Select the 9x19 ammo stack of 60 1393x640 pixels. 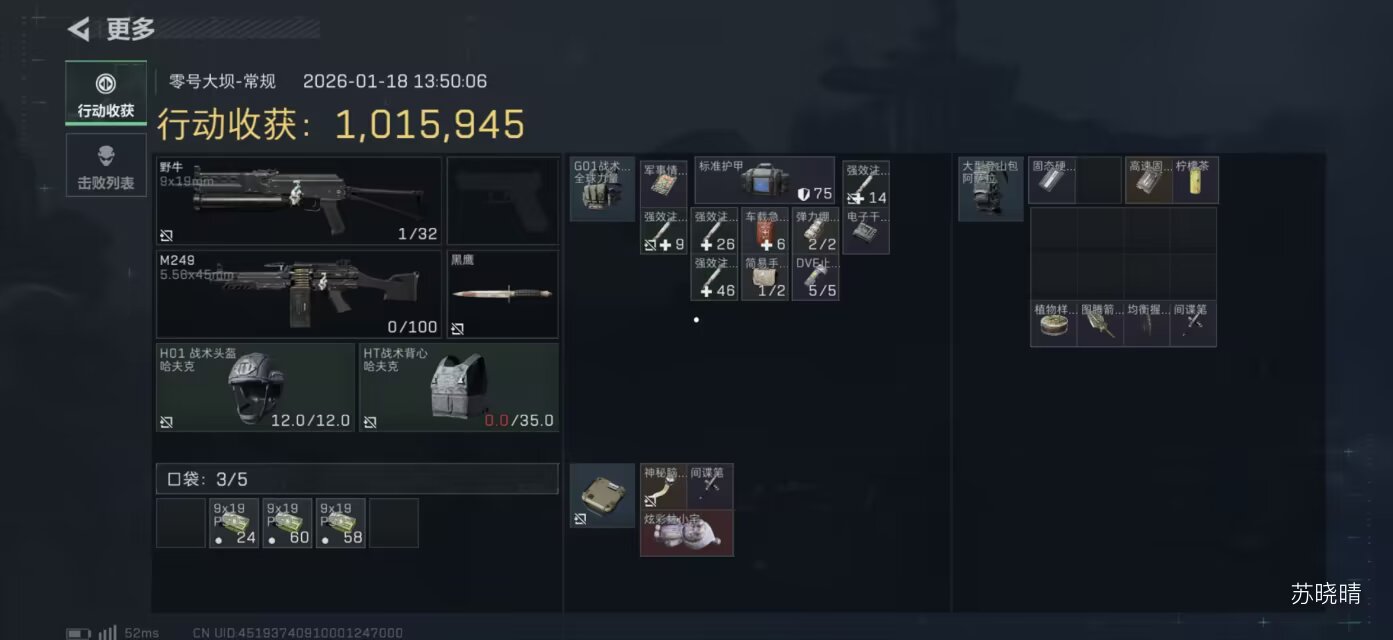pos(288,523)
